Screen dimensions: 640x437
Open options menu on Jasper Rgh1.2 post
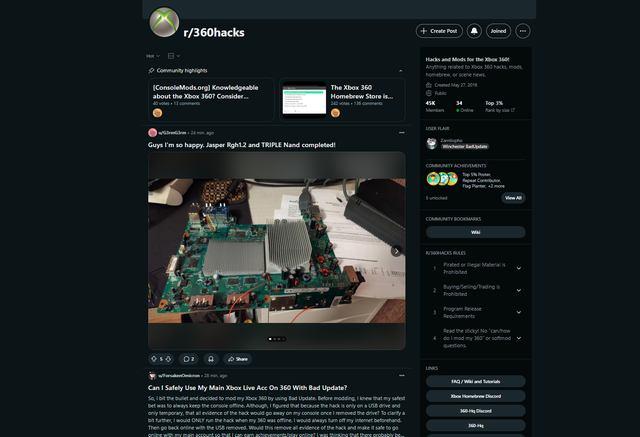tap(402, 133)
